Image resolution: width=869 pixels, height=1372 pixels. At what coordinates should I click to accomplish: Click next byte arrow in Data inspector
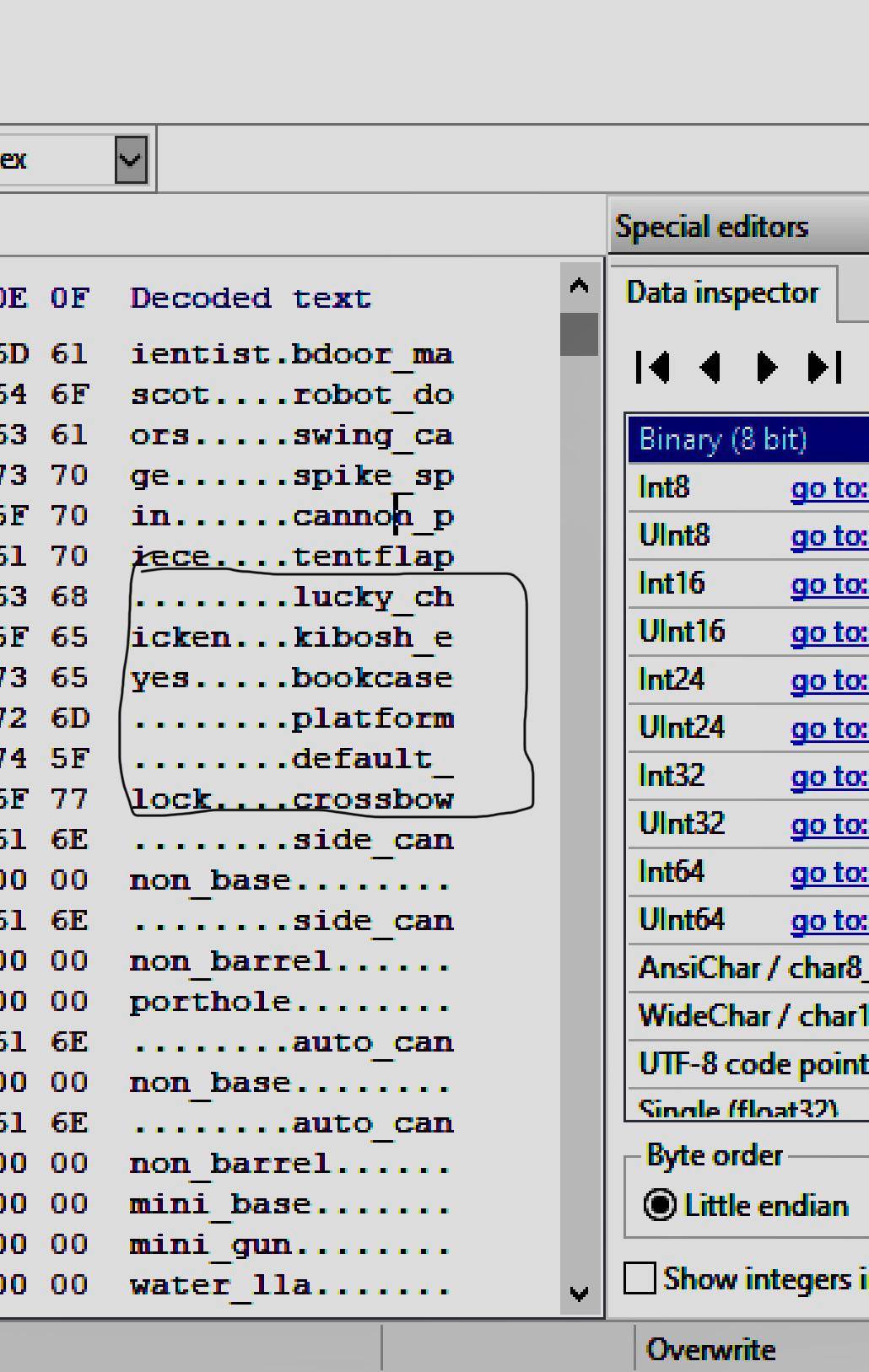pyautogui.click(x=766, y=368)
